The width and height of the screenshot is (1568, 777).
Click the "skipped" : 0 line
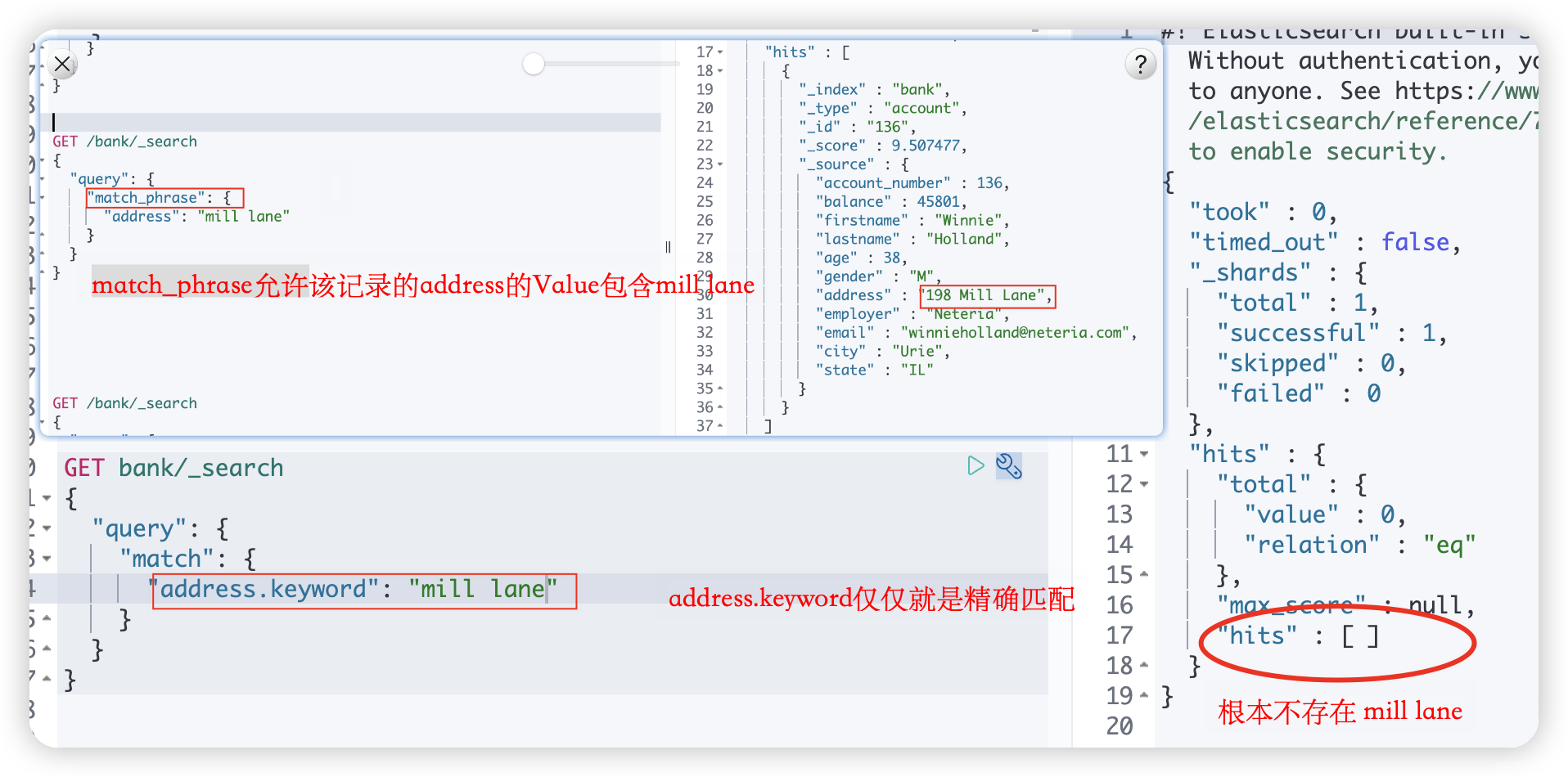tap(1311, 363)
